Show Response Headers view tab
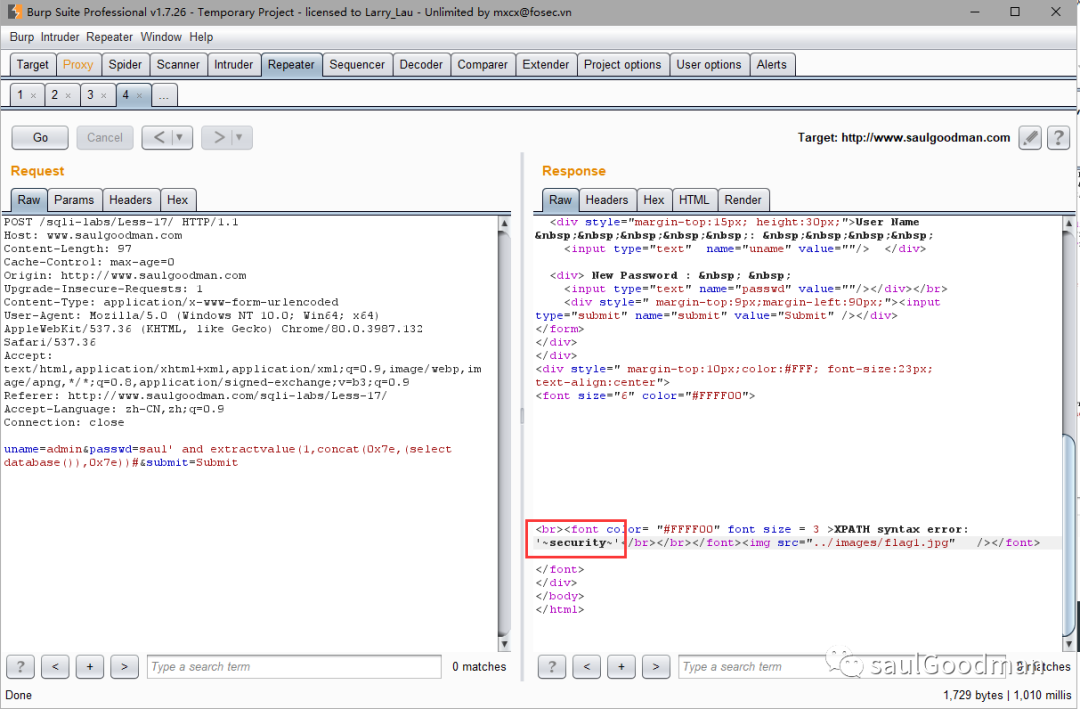Screen dimensions: 1080x709 (x=607, y=200)
